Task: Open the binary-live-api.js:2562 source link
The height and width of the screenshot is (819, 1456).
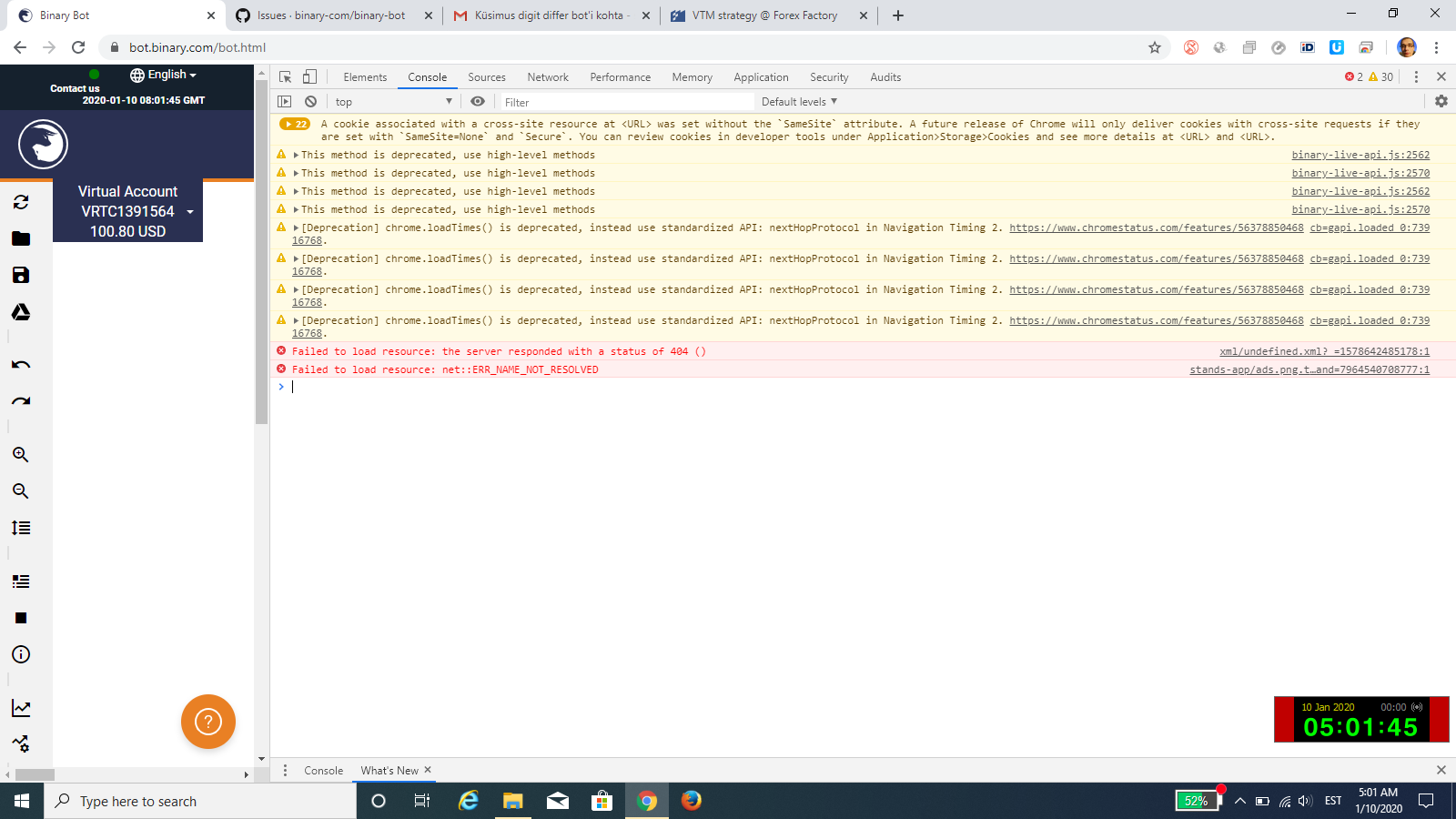Action: 1360,155
